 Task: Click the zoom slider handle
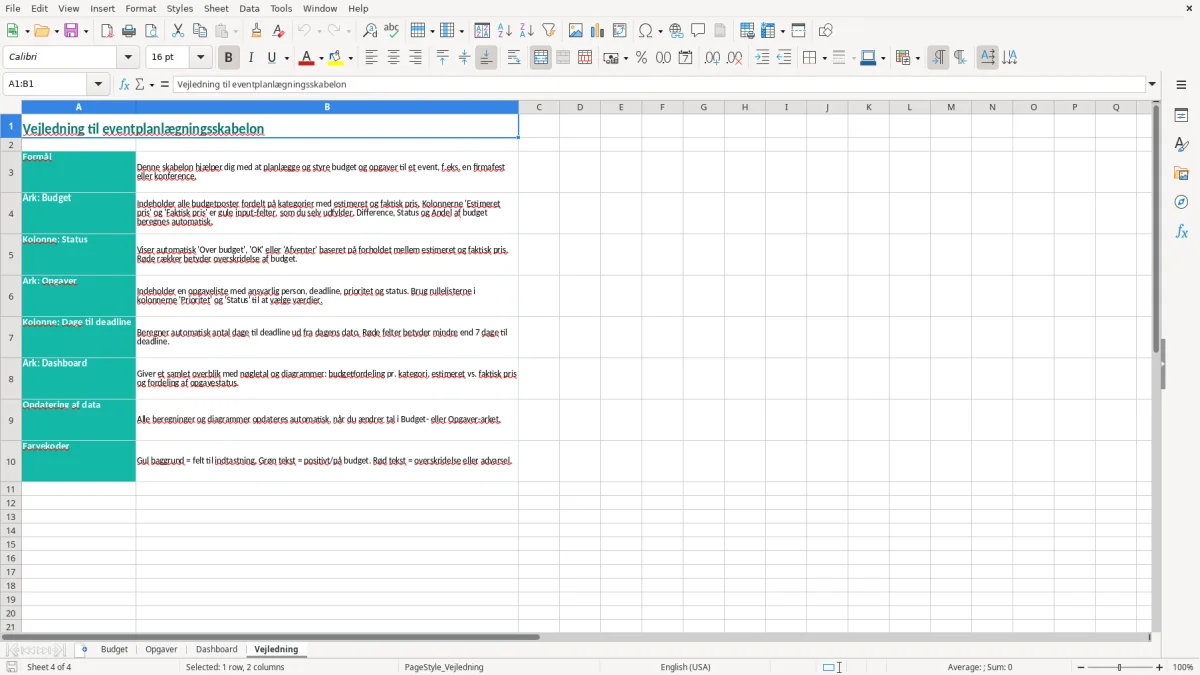pos(1120,667)
